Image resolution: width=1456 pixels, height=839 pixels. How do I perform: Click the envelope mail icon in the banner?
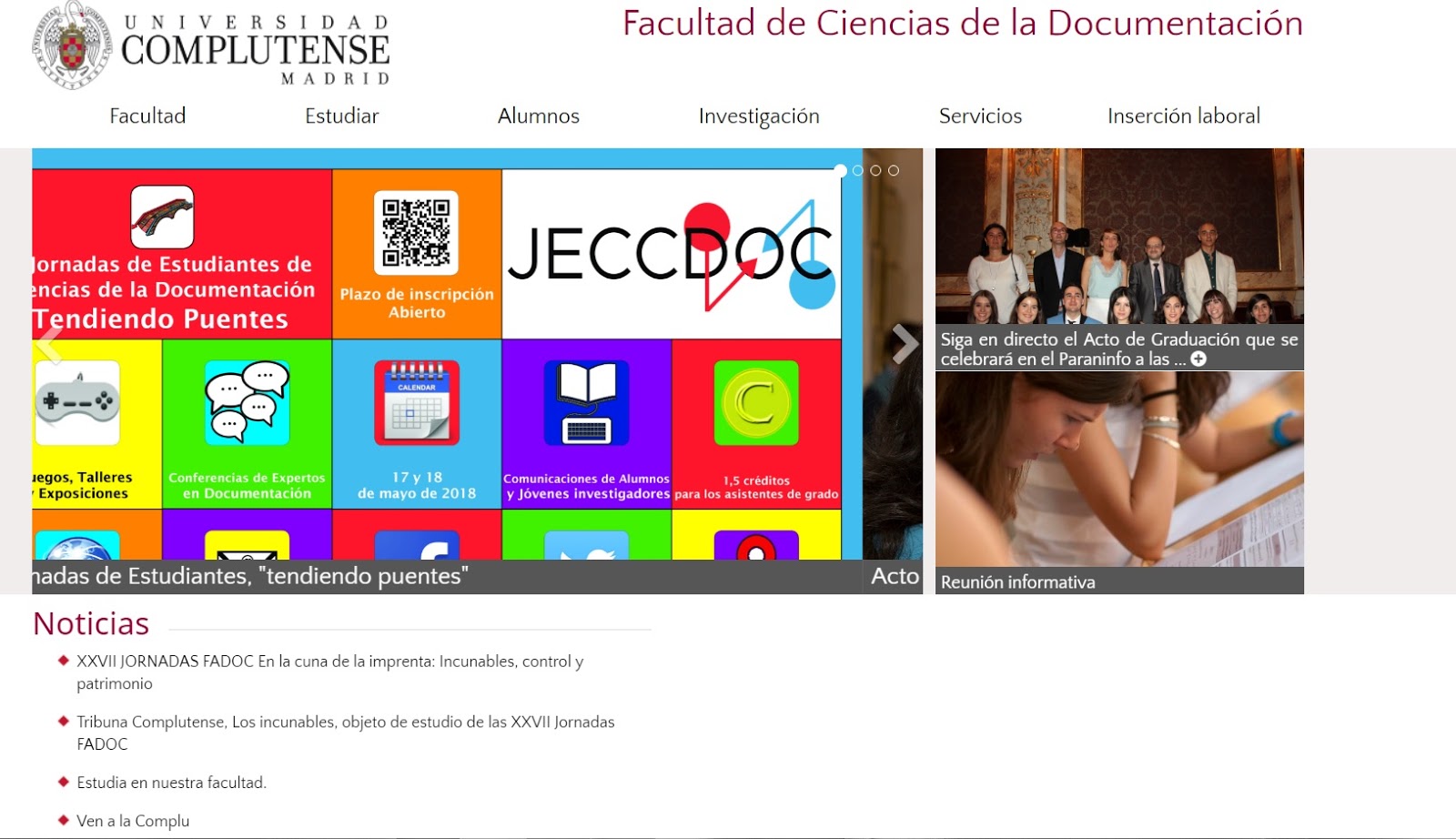(x=247, y=545)
